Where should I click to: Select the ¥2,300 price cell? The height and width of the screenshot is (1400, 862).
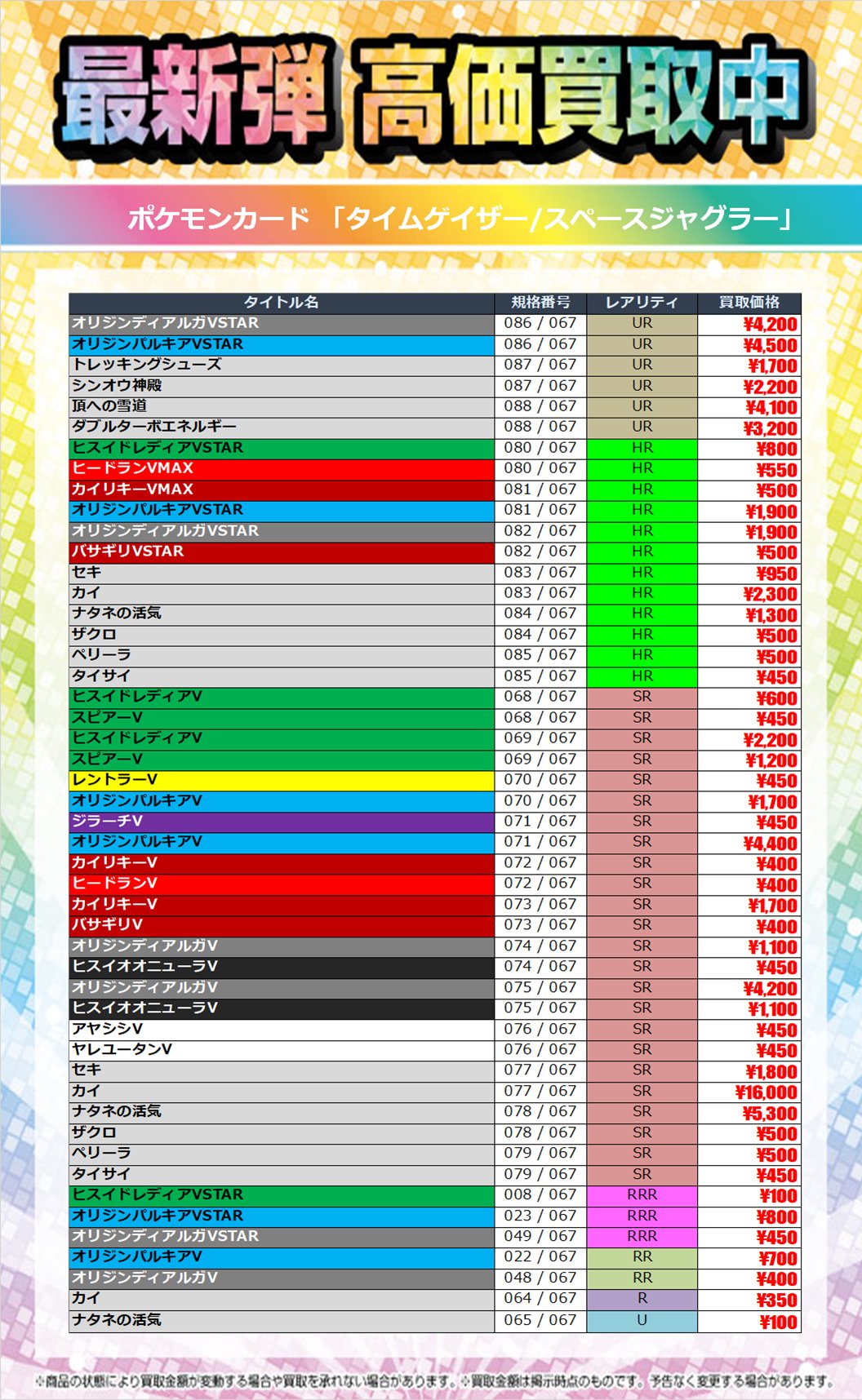(x=749, y=593)
